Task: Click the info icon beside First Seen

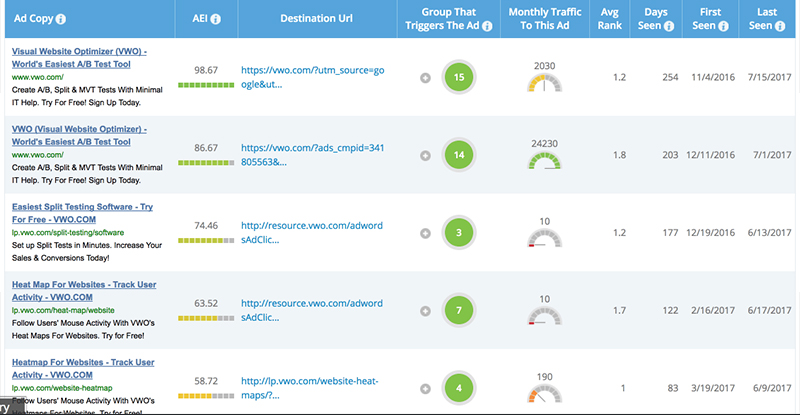Action: pyautogui.click(x=723, y=26)
